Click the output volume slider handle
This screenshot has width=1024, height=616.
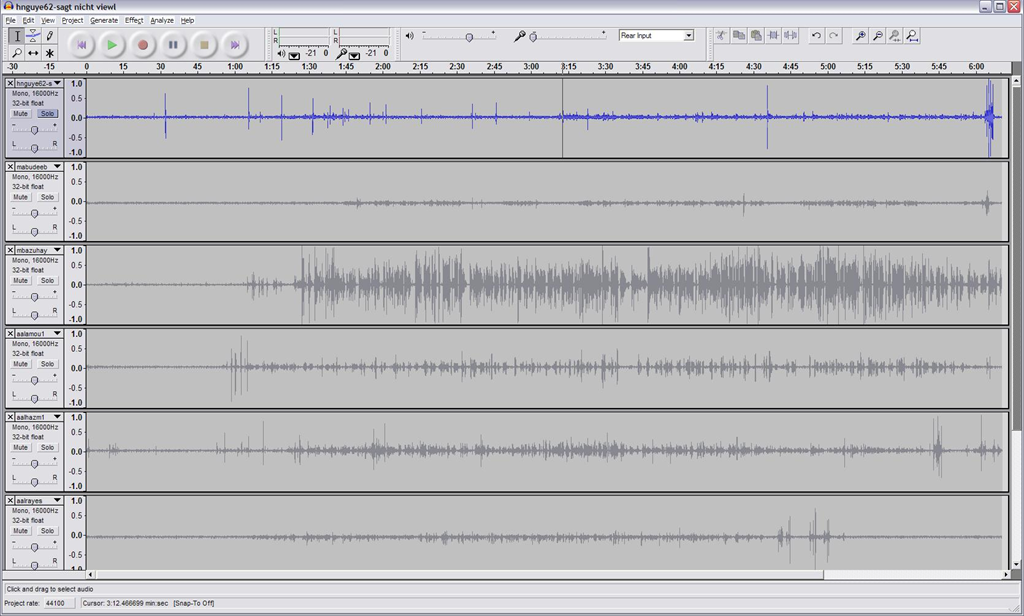469,37
